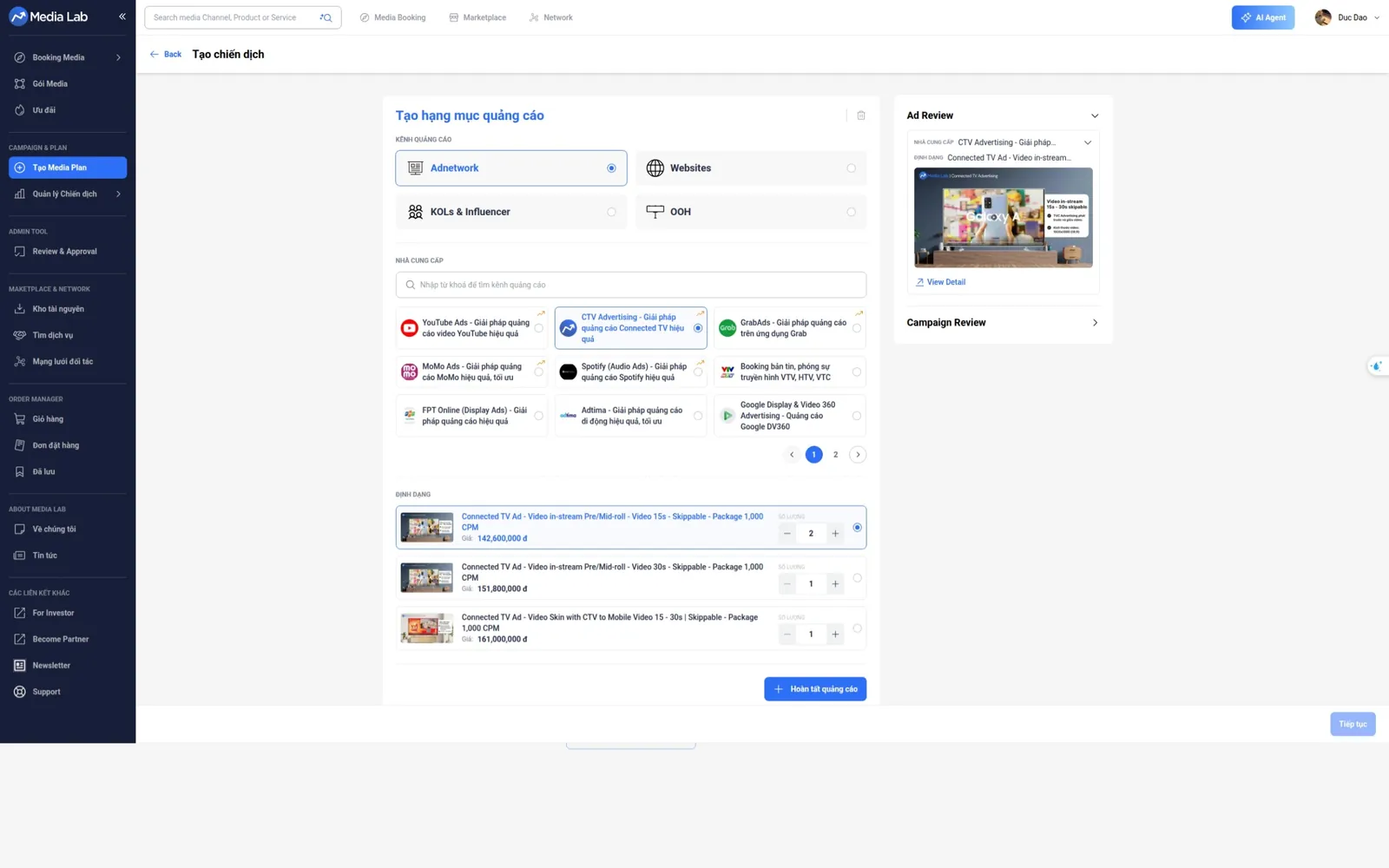The height and width of the screenshot is (868, 1389).
Task: Choose YouTube Ads provider radio
Action: pyautogui.click(x=539, y=328)
